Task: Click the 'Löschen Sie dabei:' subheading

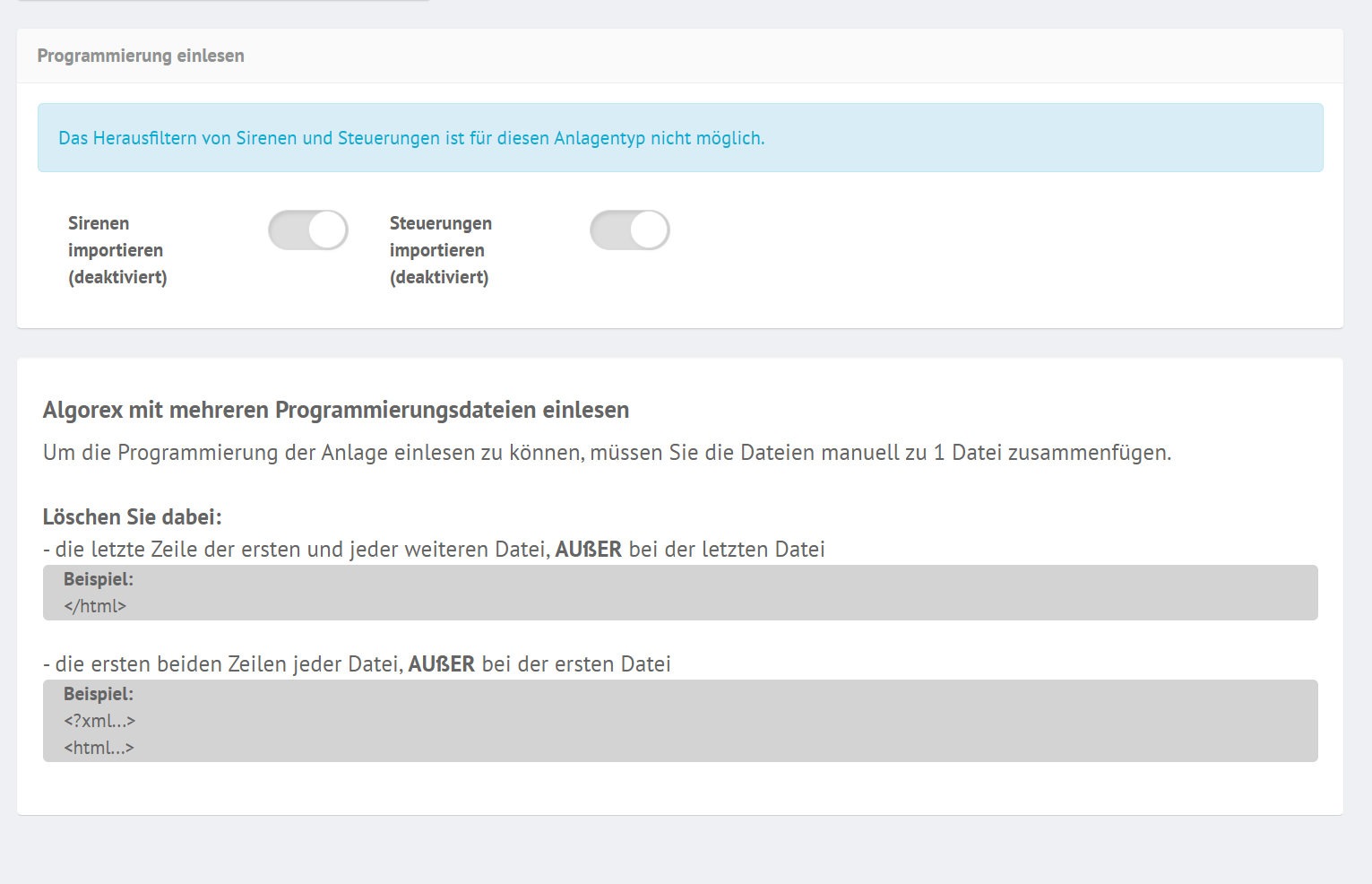Action: point(133,517)
